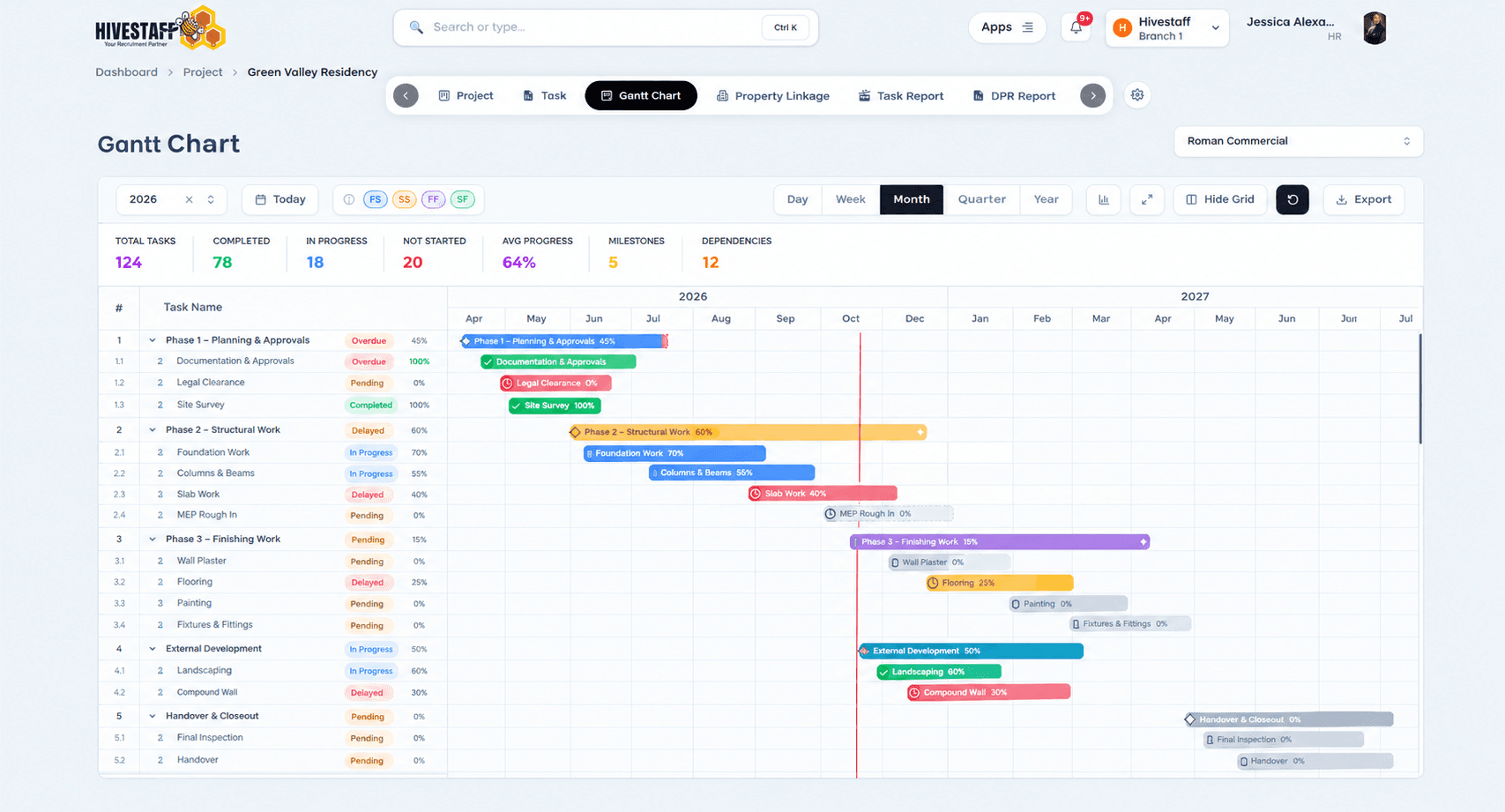Viewport: 1505px width, 812px height.
Task: Switch timeline scale to Week
Action: pyautogui.click(x=850, y=199)
